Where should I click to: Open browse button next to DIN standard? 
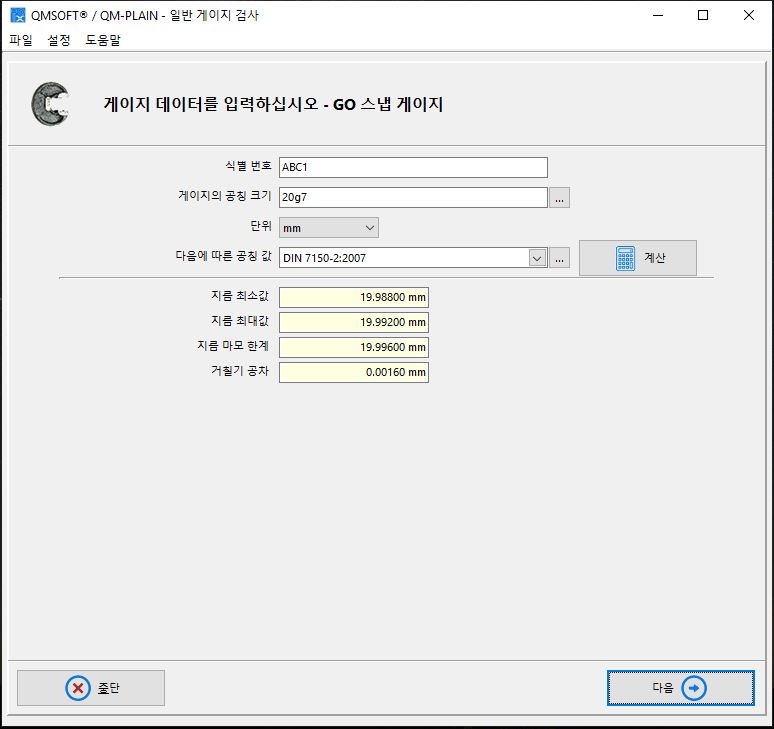559,258
